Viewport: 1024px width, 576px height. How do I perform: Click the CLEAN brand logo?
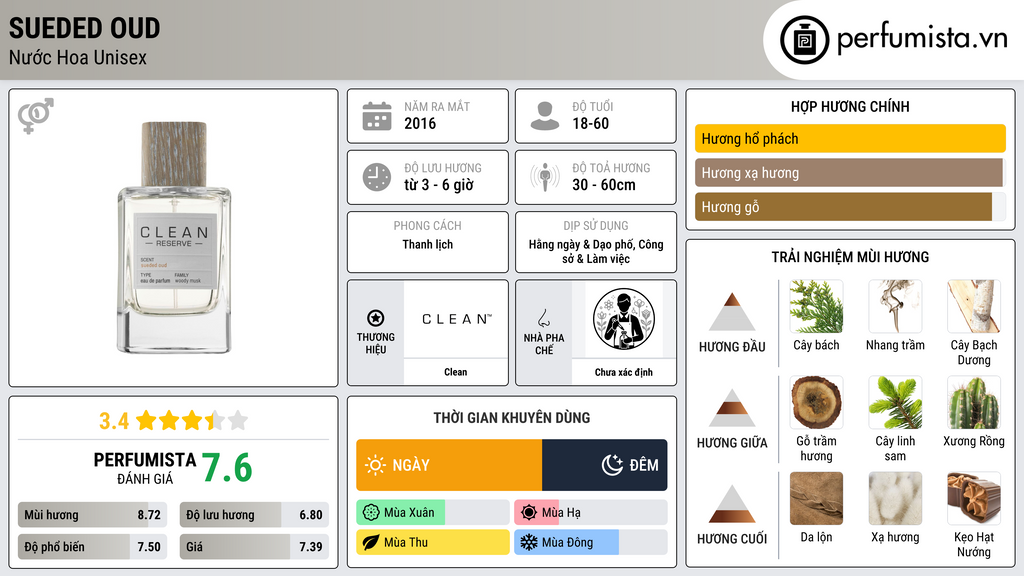coord(456,319)
